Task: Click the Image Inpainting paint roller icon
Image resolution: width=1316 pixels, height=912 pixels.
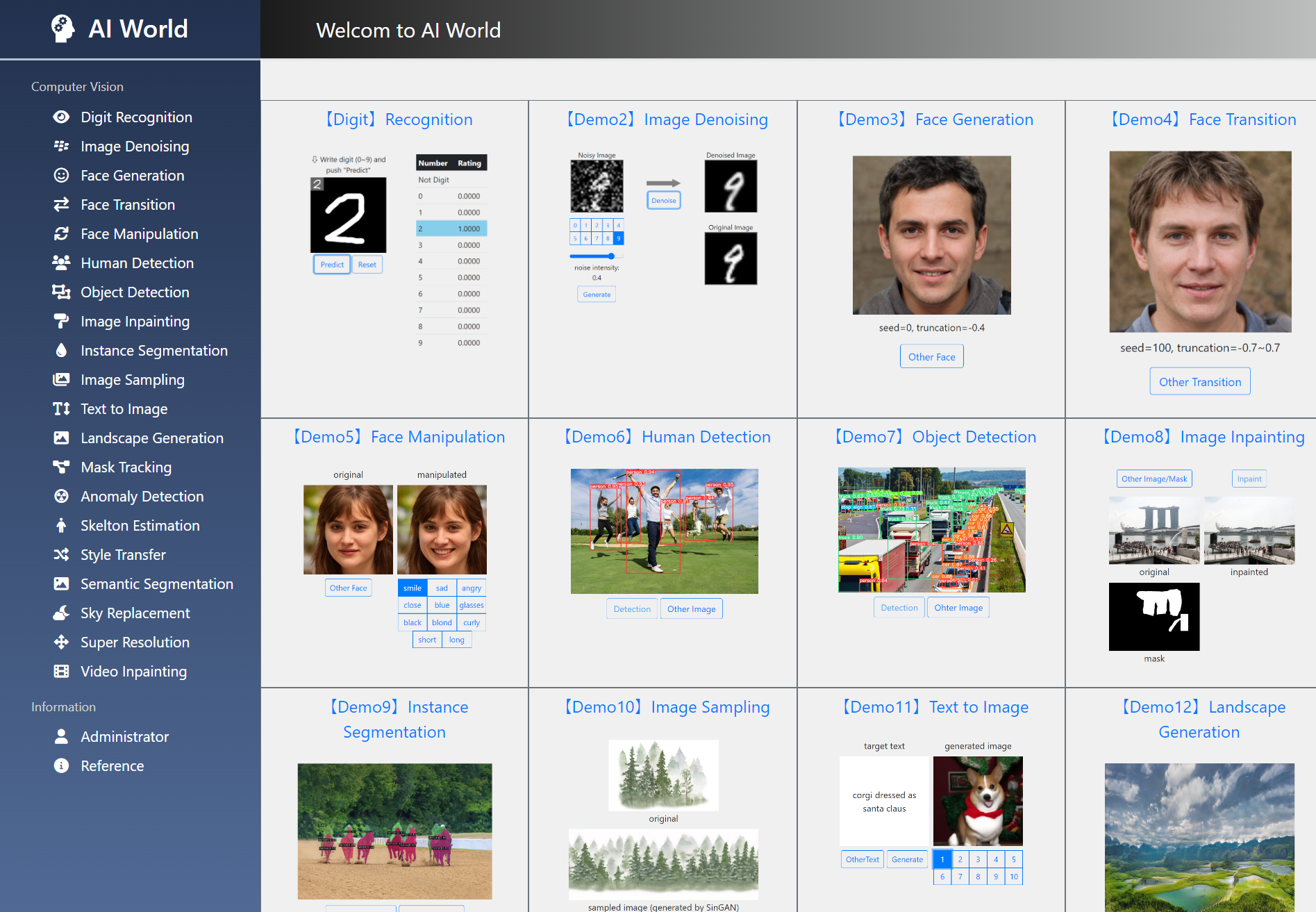Action: pos(61,321)
